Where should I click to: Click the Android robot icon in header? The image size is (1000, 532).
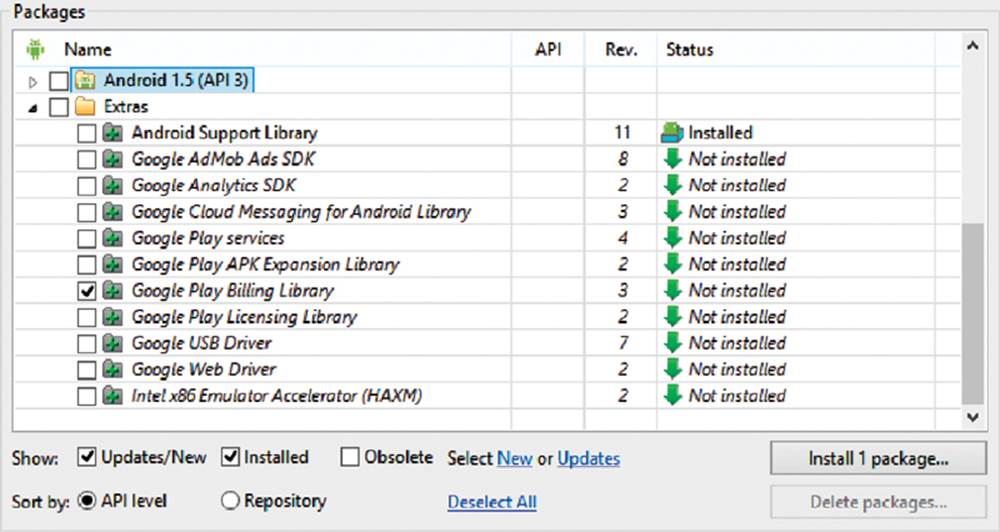tap(35, 48)
